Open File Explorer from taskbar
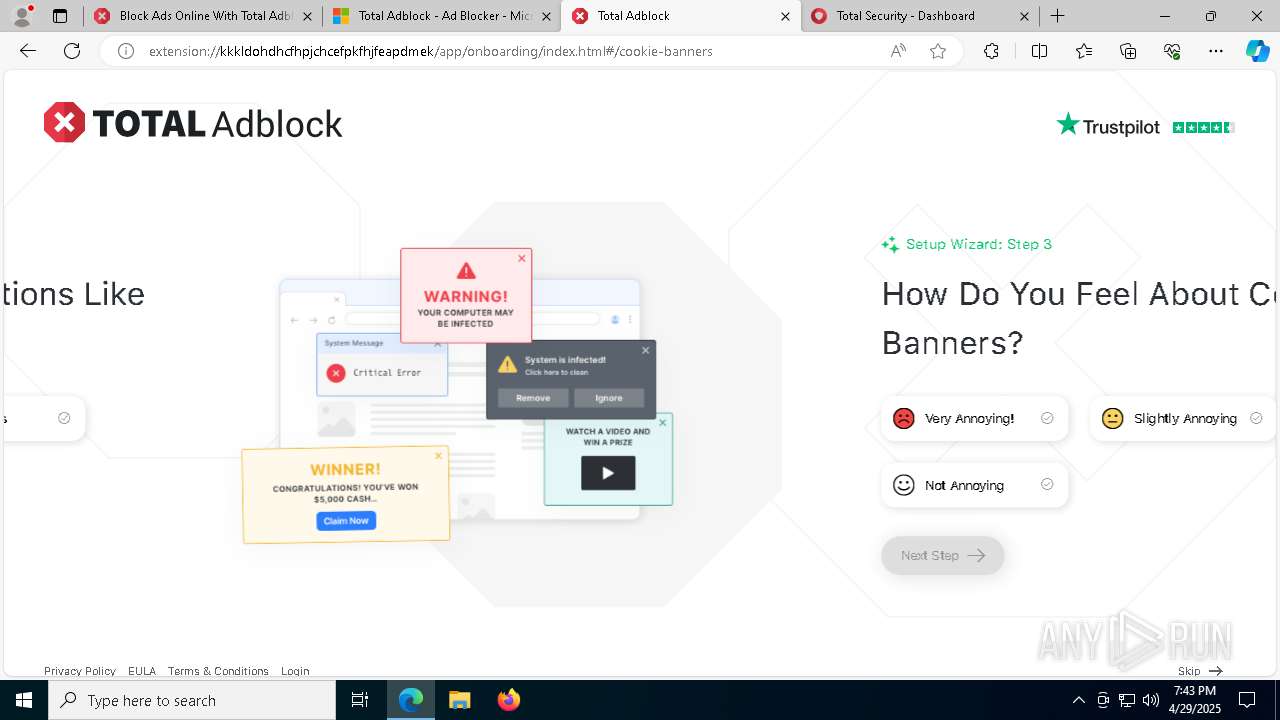The width and height of the screenshot is (1280, 720). tap(459, 700)
